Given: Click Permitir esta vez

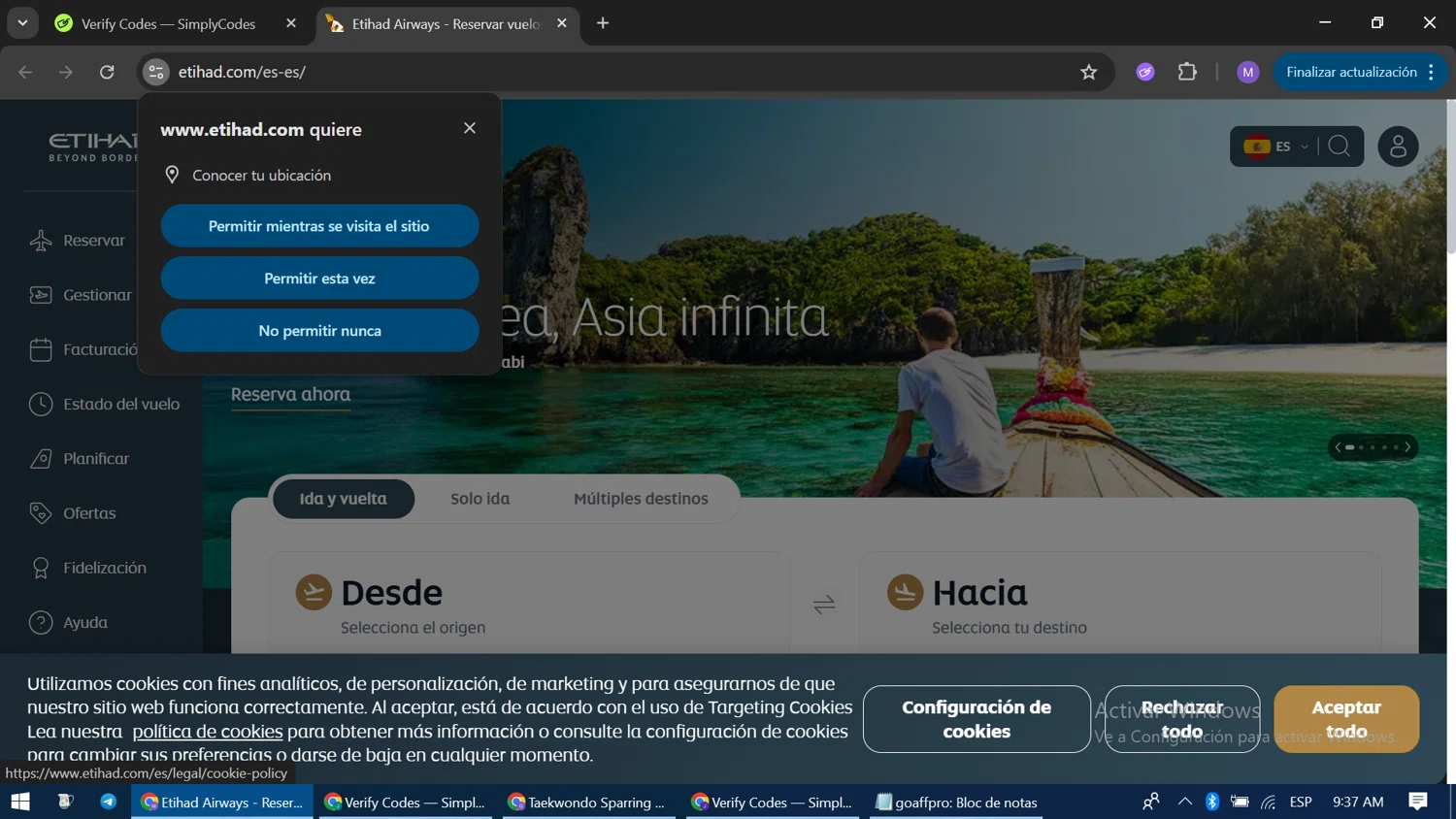Looking at the screenshot, I should (319, 278).
